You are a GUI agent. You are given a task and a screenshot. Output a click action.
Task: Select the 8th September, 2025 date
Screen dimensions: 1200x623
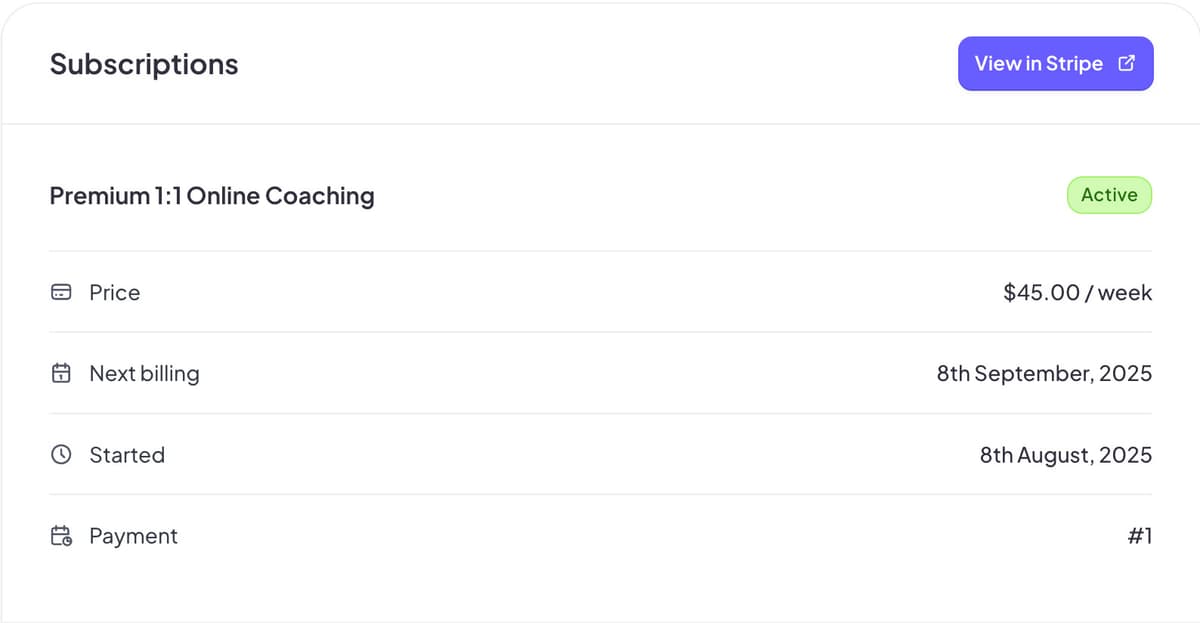[x=1044, y=374]
